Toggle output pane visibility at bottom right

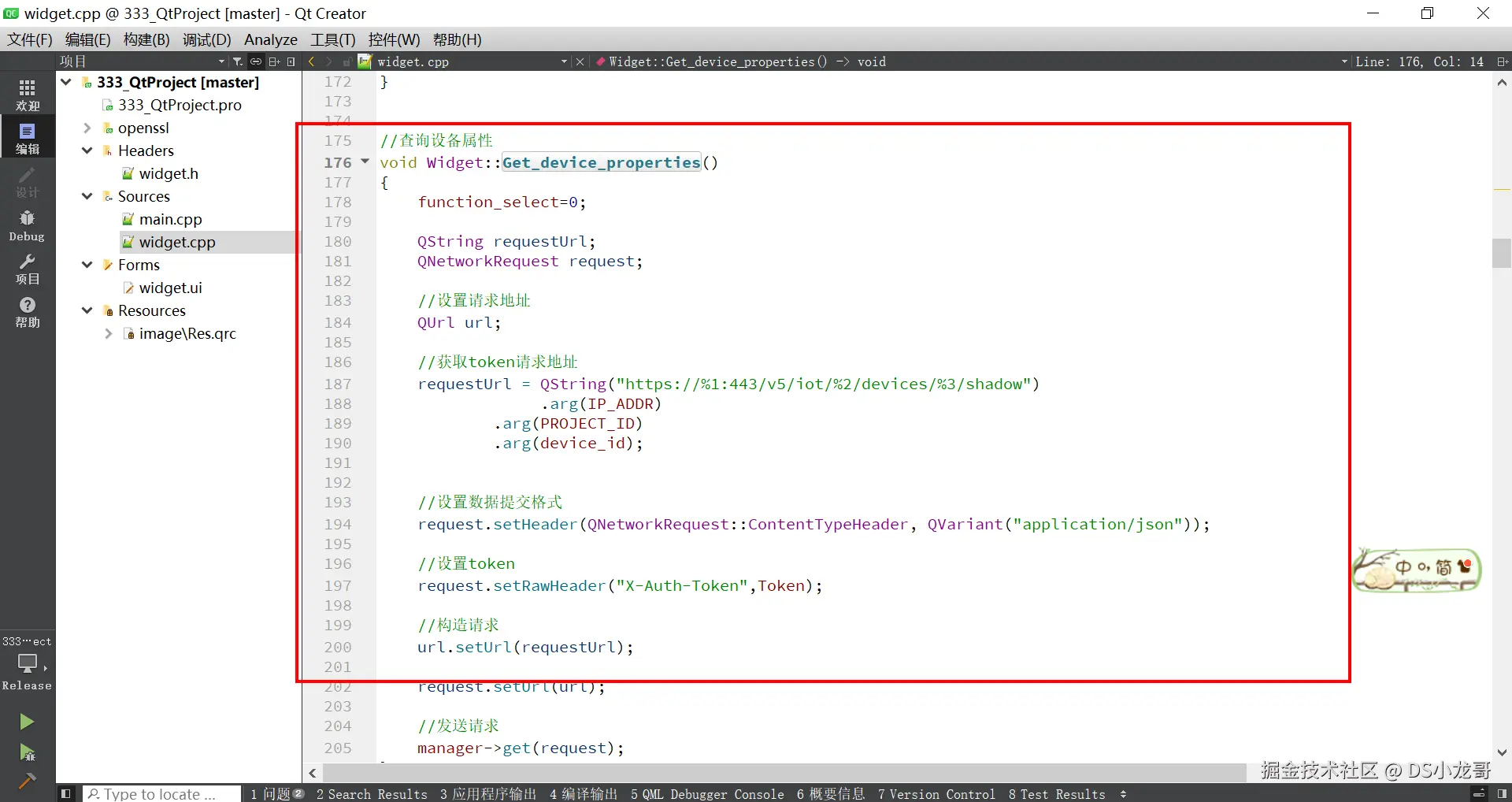pyautogui.click(x=1480, y=793)
